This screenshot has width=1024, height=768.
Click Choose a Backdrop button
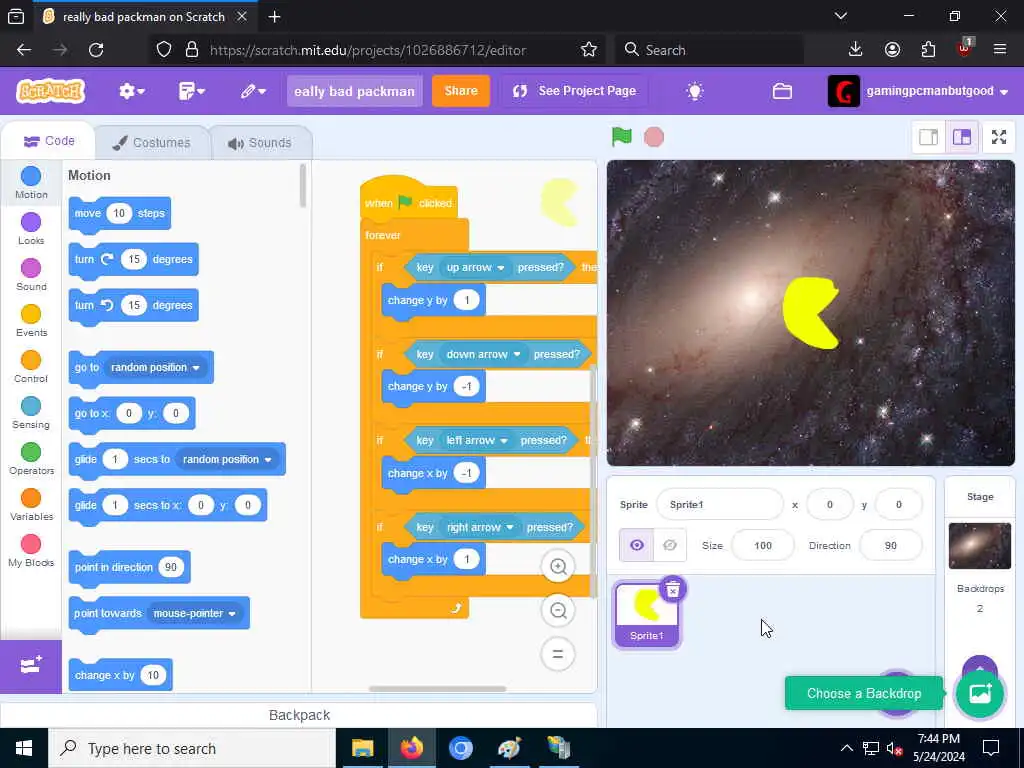(x=979, y=694)
